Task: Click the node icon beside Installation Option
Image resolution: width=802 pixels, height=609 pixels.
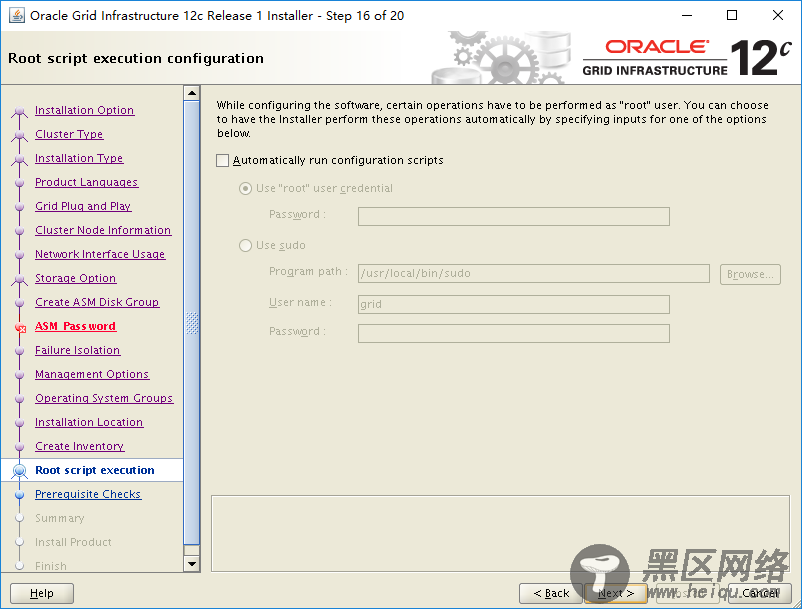Action: (x=19, y=110)
